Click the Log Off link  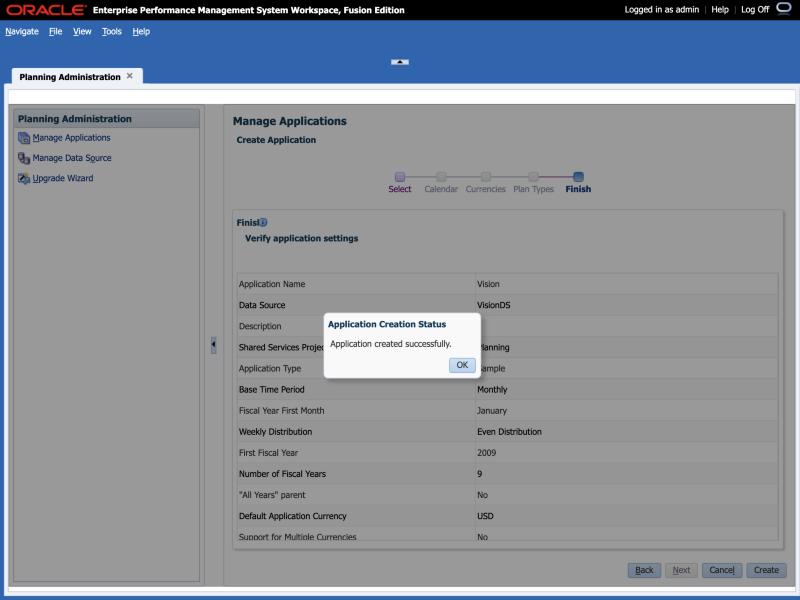[755, 10]
